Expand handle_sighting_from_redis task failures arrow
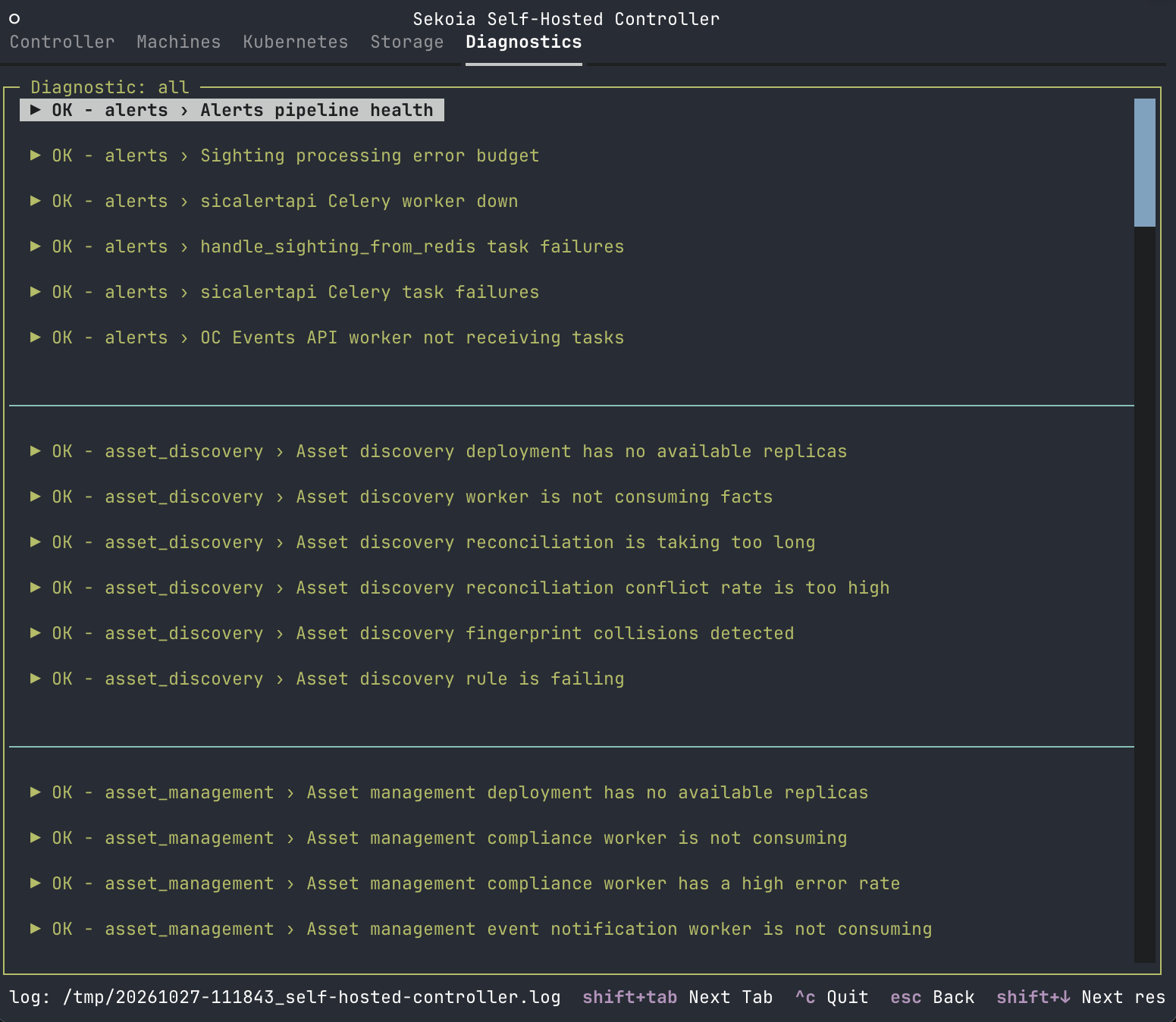 coord(36,246)
